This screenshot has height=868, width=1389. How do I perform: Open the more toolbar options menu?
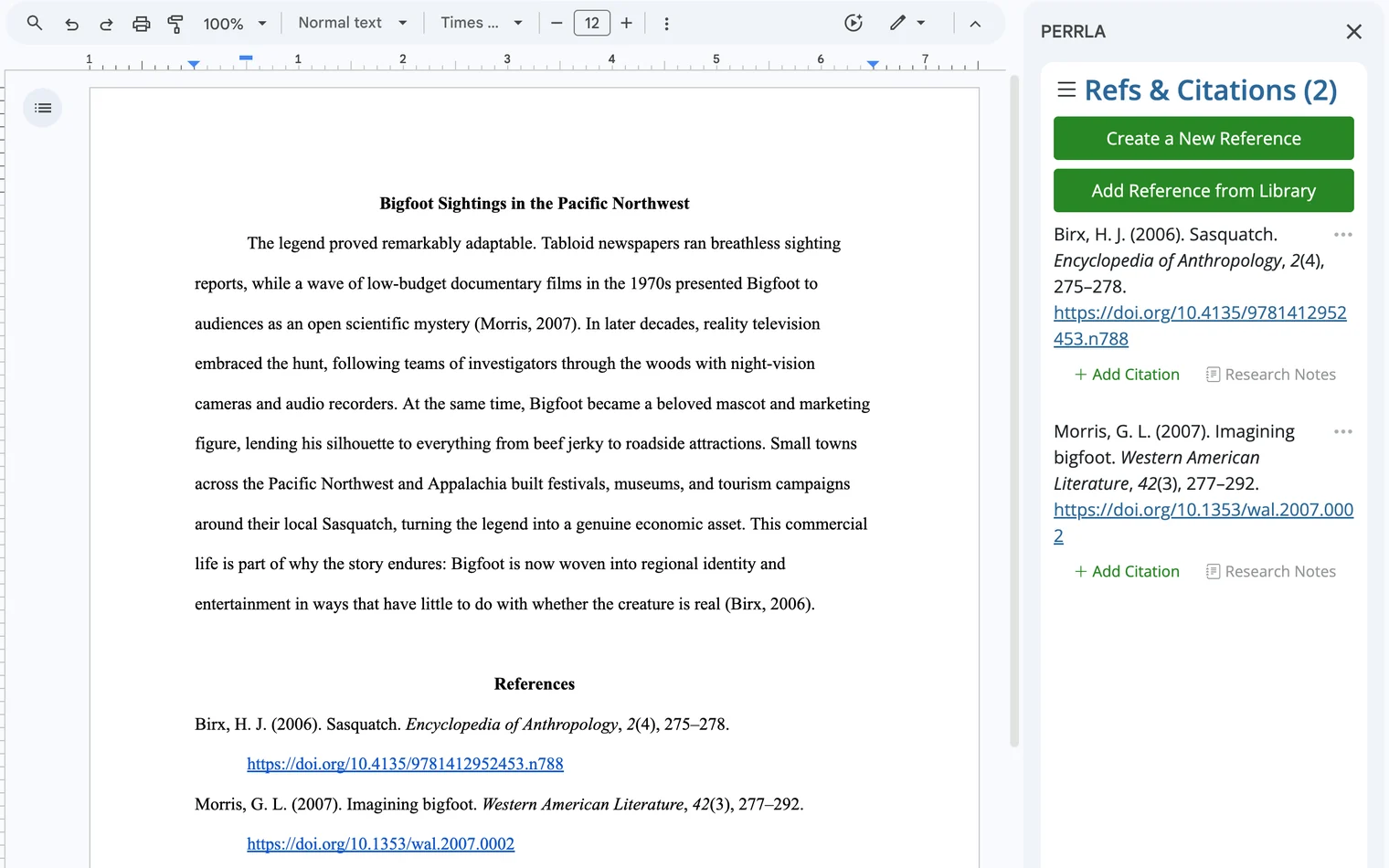tap(667, 24)
